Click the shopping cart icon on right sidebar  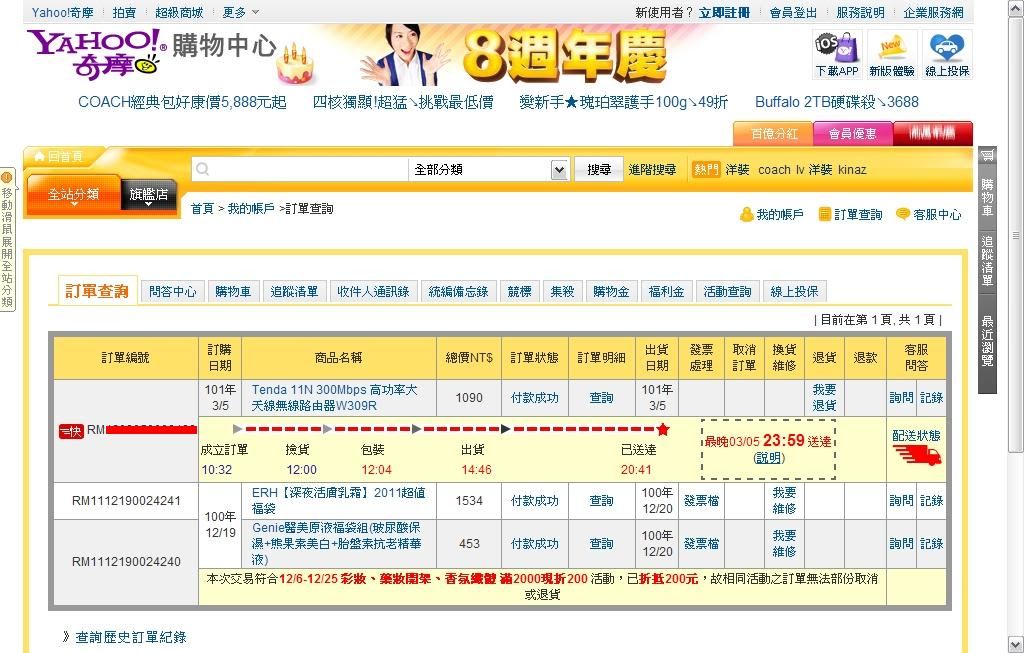987,155
